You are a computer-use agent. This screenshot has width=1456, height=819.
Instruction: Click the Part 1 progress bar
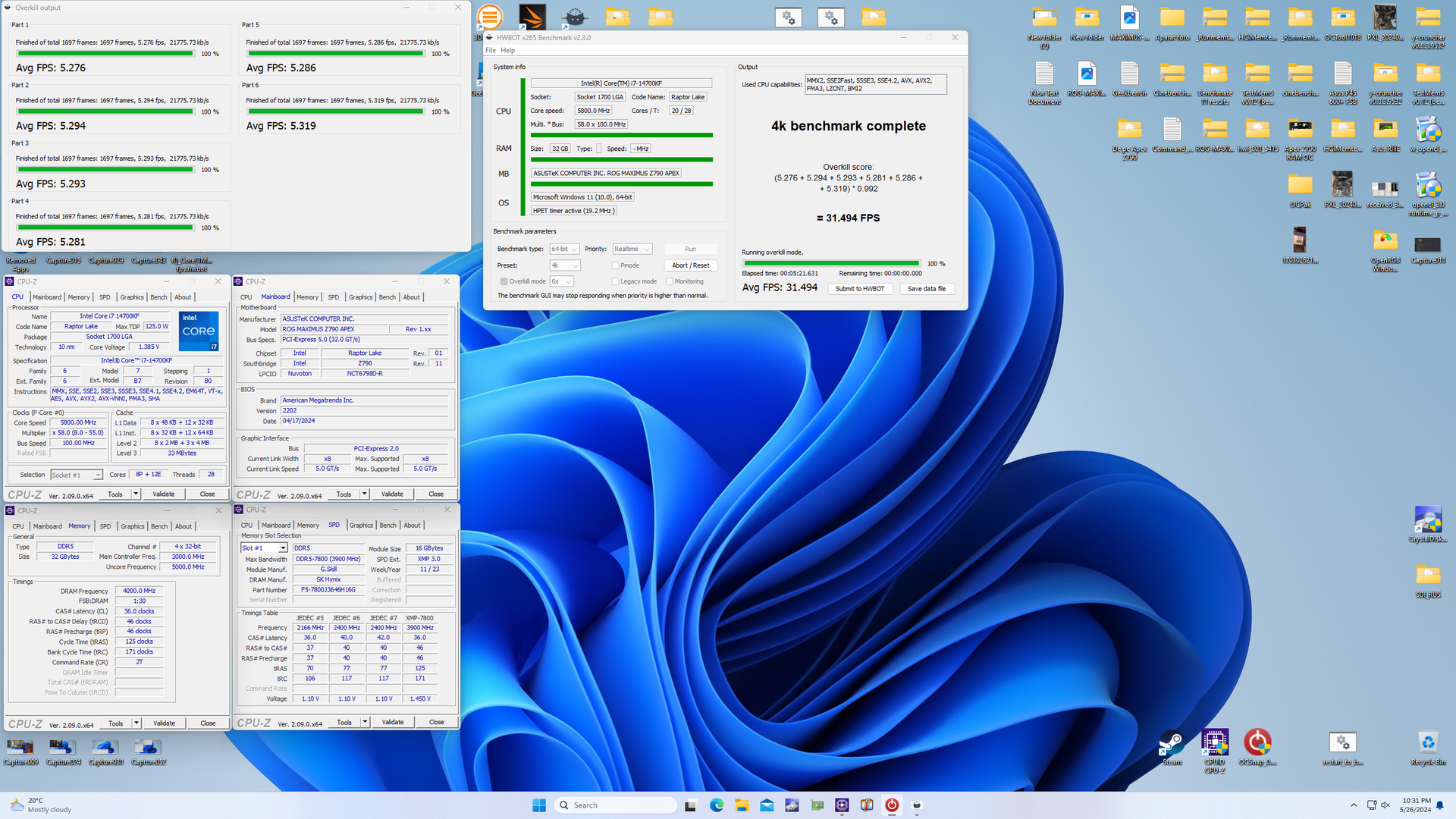coord(105,54)
